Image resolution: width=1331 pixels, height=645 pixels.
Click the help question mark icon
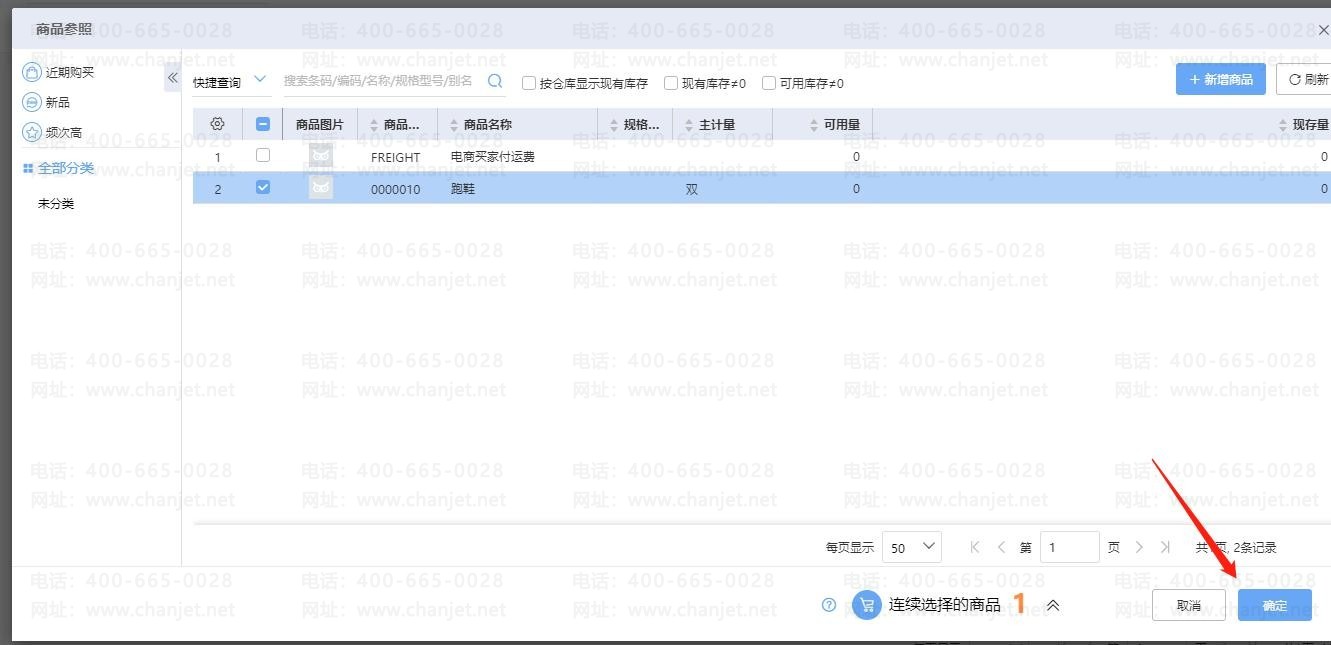[x=828, y=605]
